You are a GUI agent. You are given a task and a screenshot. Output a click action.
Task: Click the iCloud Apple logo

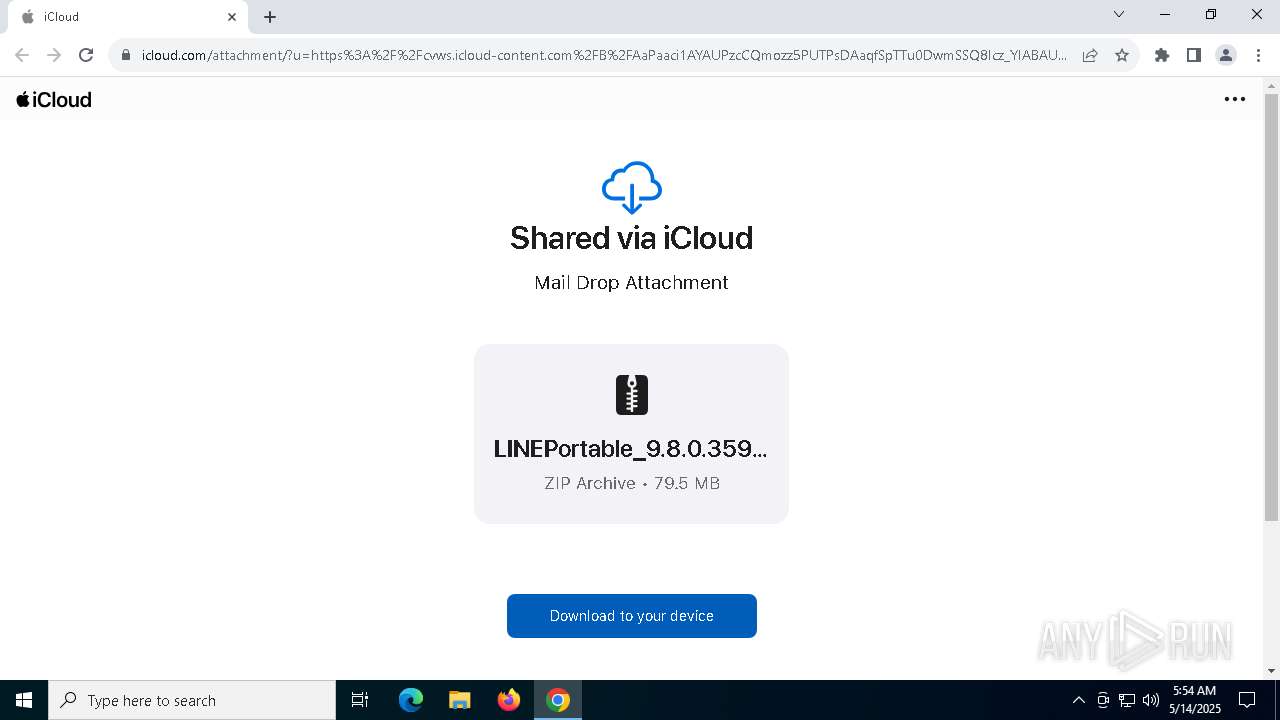pyautogui.click(x=54, y=99)
